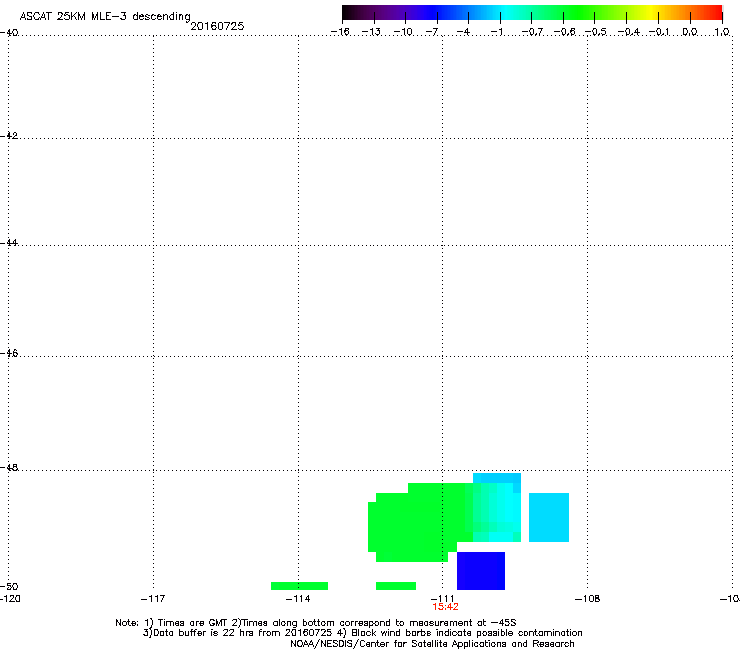Click the note line about Data buffer 22 hrs

click(362, 633)
